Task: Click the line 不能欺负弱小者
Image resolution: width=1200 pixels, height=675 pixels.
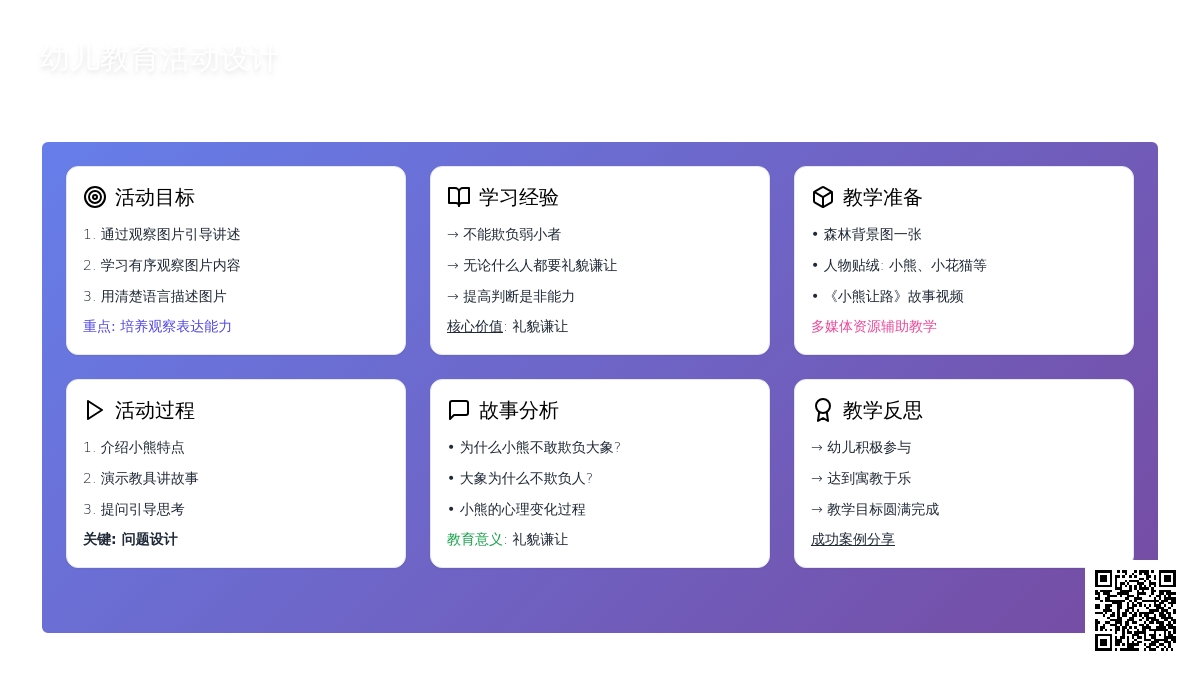Action: 504,234
